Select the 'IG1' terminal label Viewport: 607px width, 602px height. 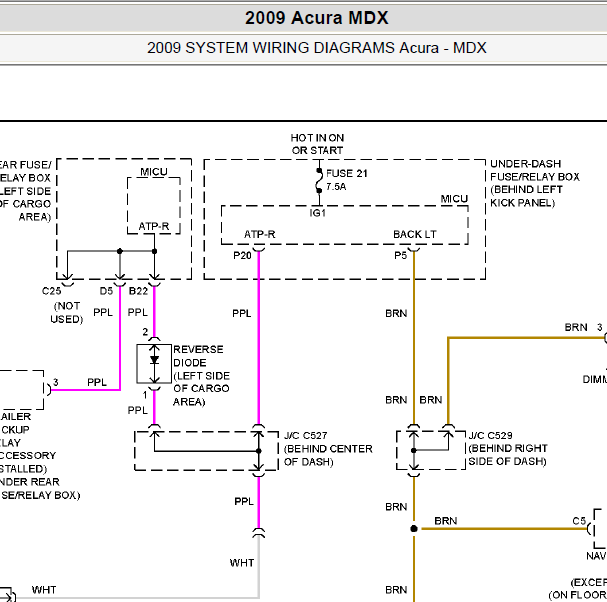(x=317, y=213)
